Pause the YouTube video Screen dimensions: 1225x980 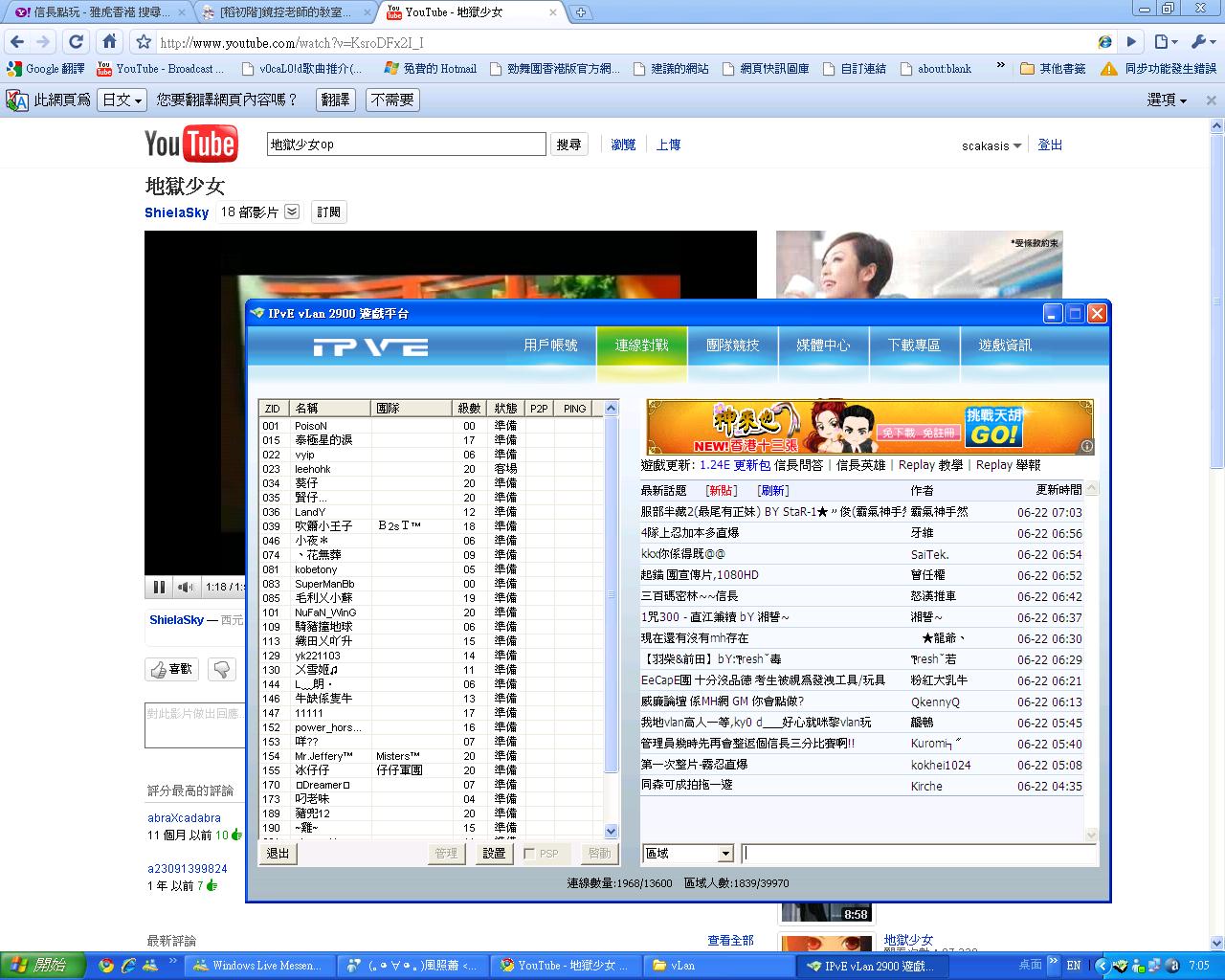[159, 587]
